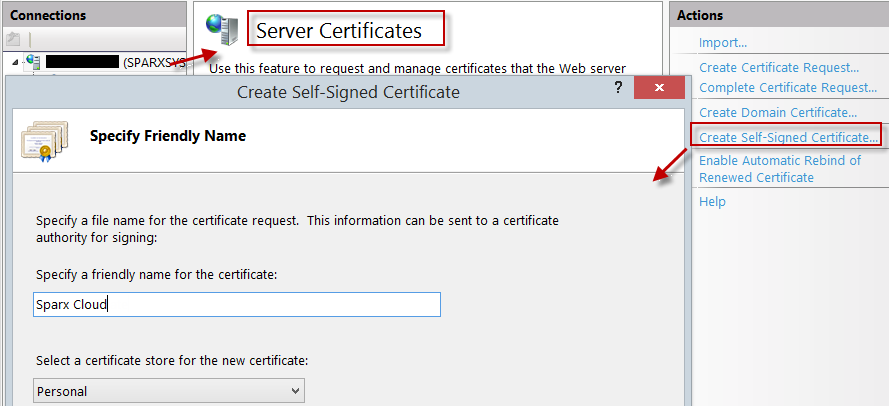The image size is (889, 406).
Task: Click the grayed toolbar icon under Connections
Action: click(x=14, y=39)
